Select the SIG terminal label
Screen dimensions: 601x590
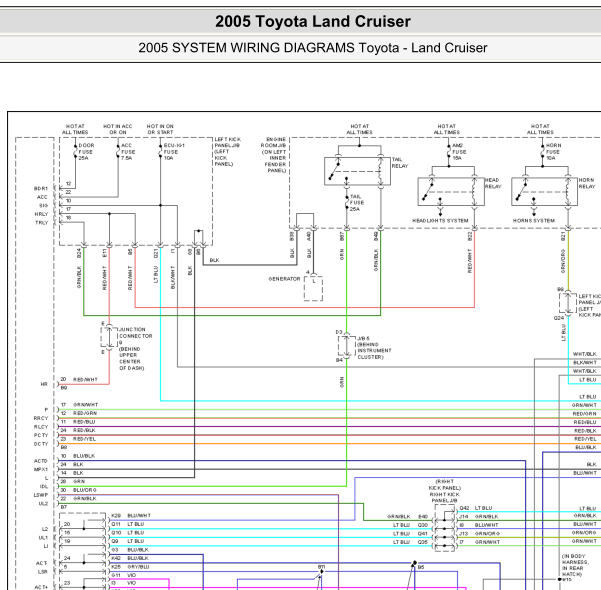point(43,206)
